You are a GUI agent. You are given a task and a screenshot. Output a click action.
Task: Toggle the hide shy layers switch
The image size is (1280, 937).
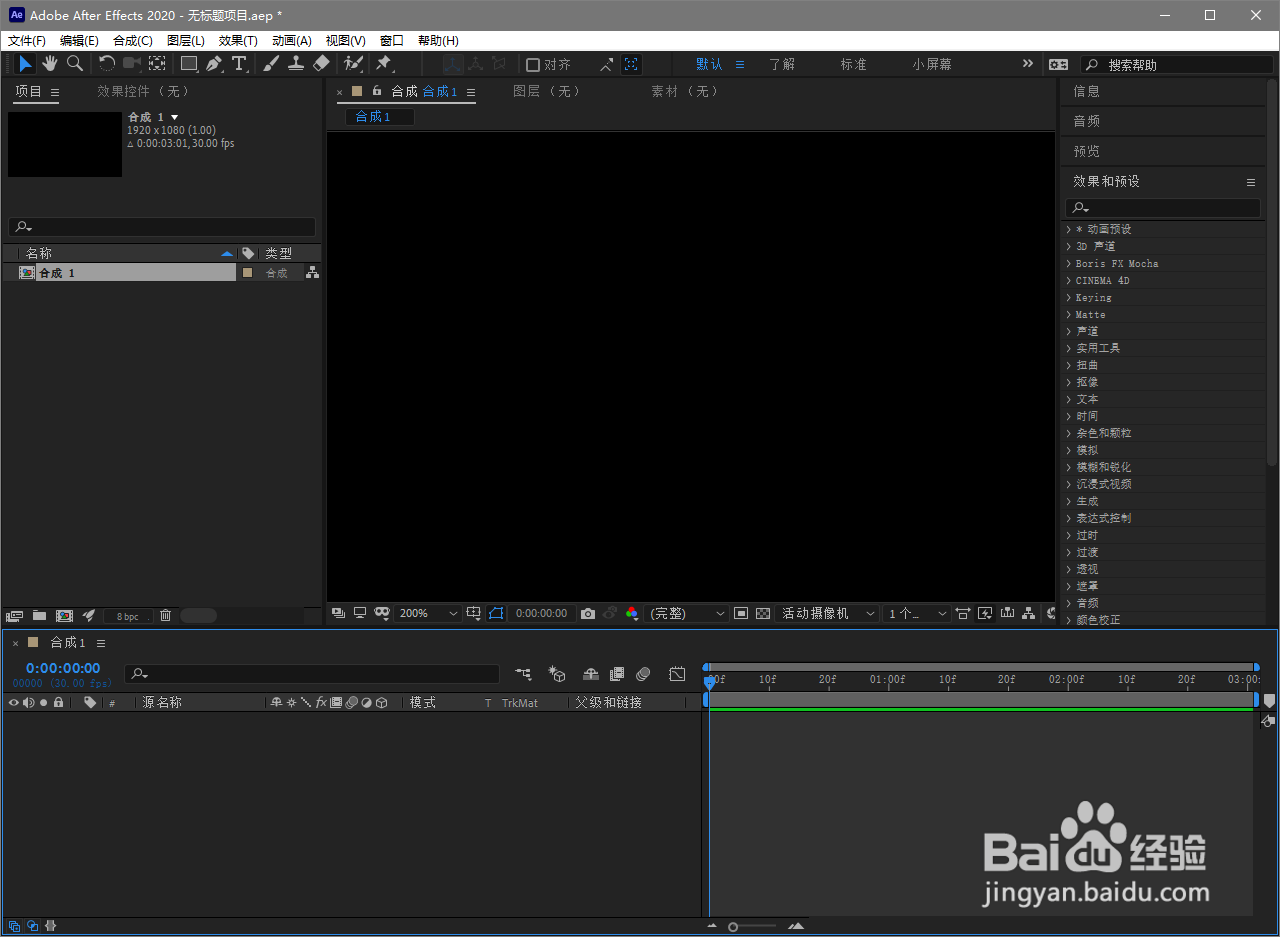tap(591, 675)
